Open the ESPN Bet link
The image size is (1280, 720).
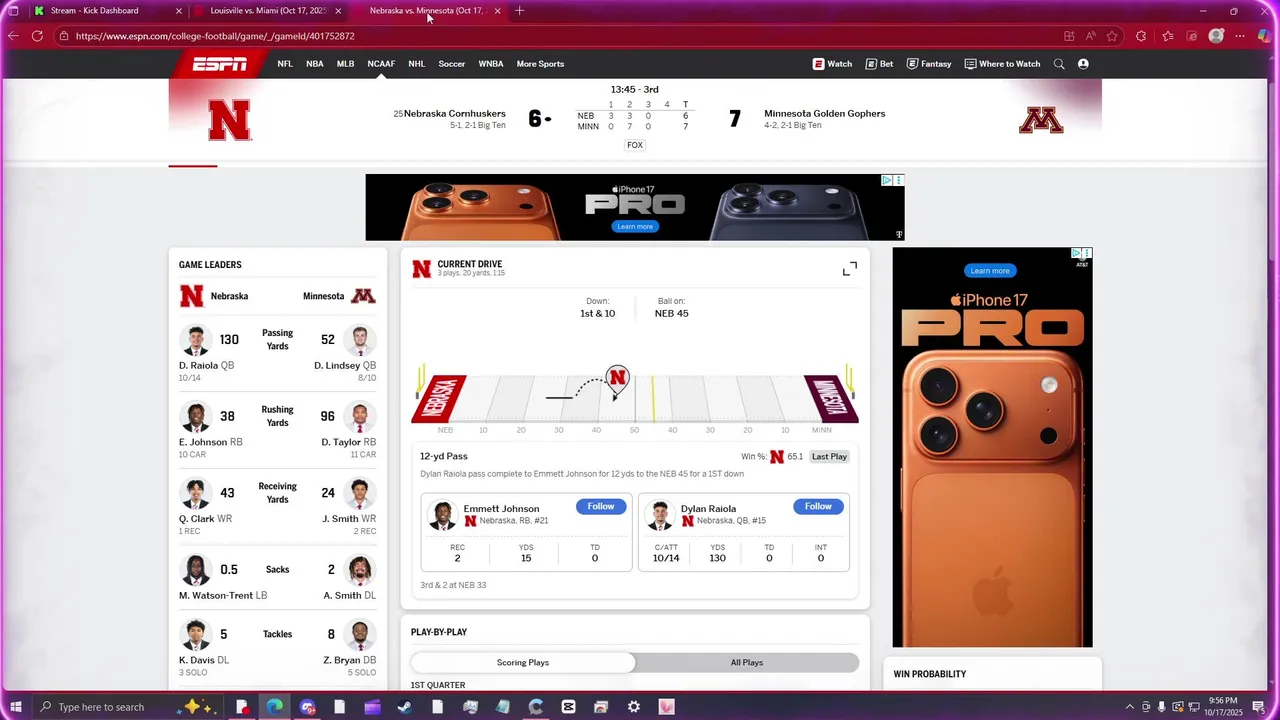(879, 64)
